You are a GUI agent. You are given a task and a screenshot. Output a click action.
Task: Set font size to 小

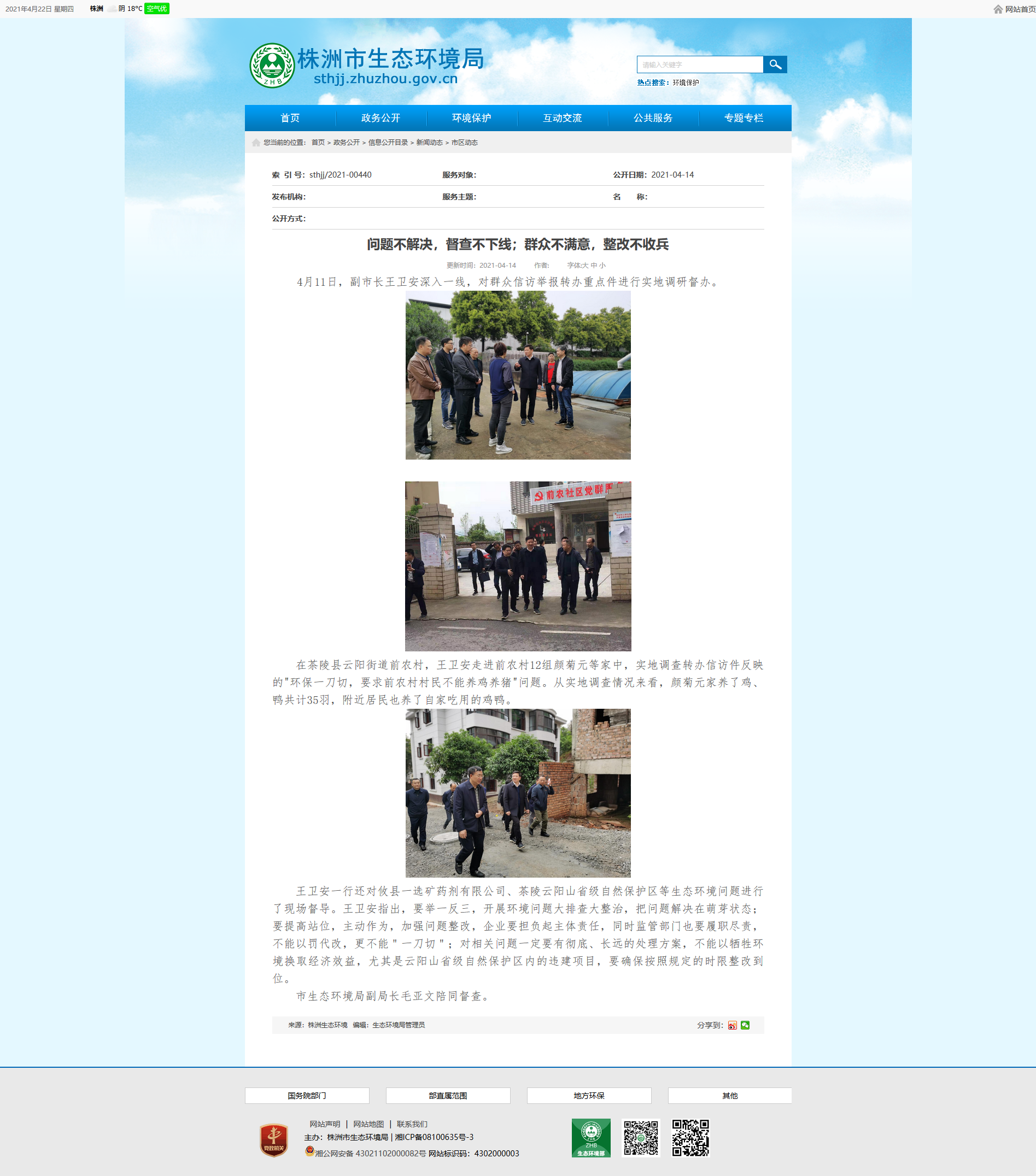pos(602,266)
